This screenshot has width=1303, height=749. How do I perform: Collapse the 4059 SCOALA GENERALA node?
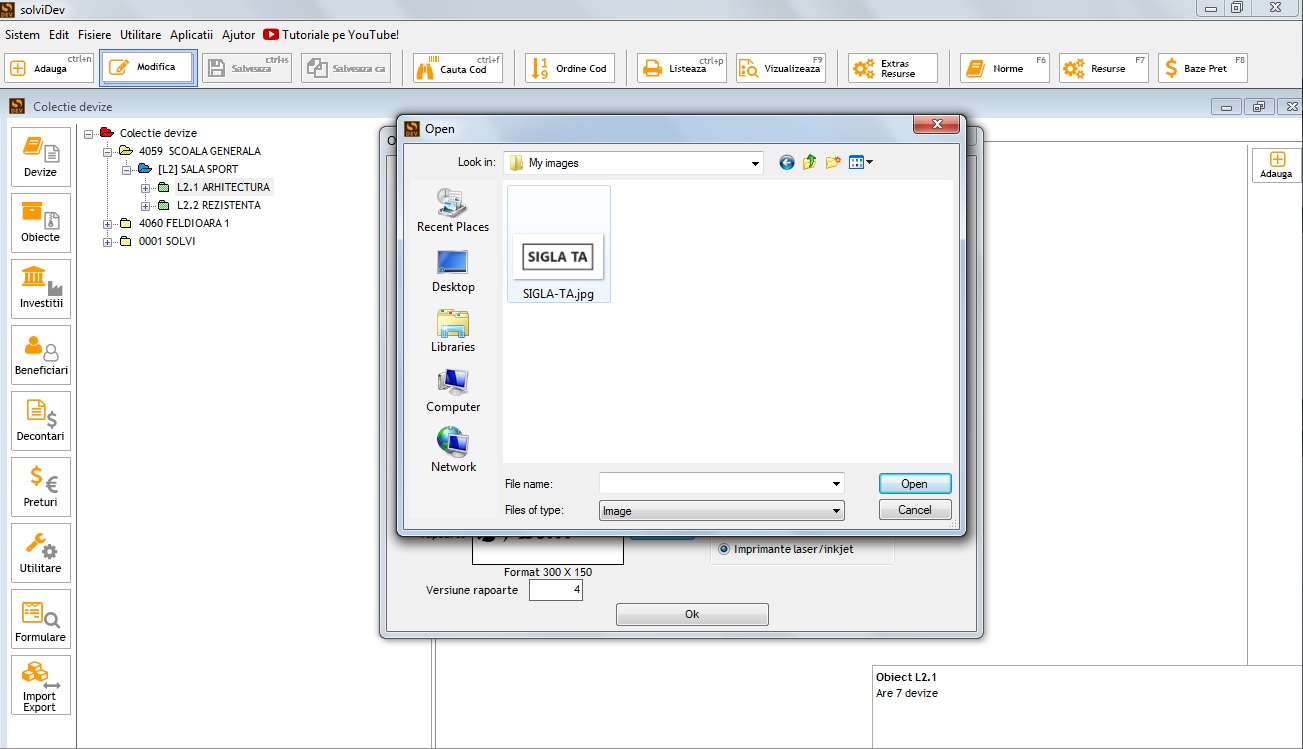click(108, 152)
